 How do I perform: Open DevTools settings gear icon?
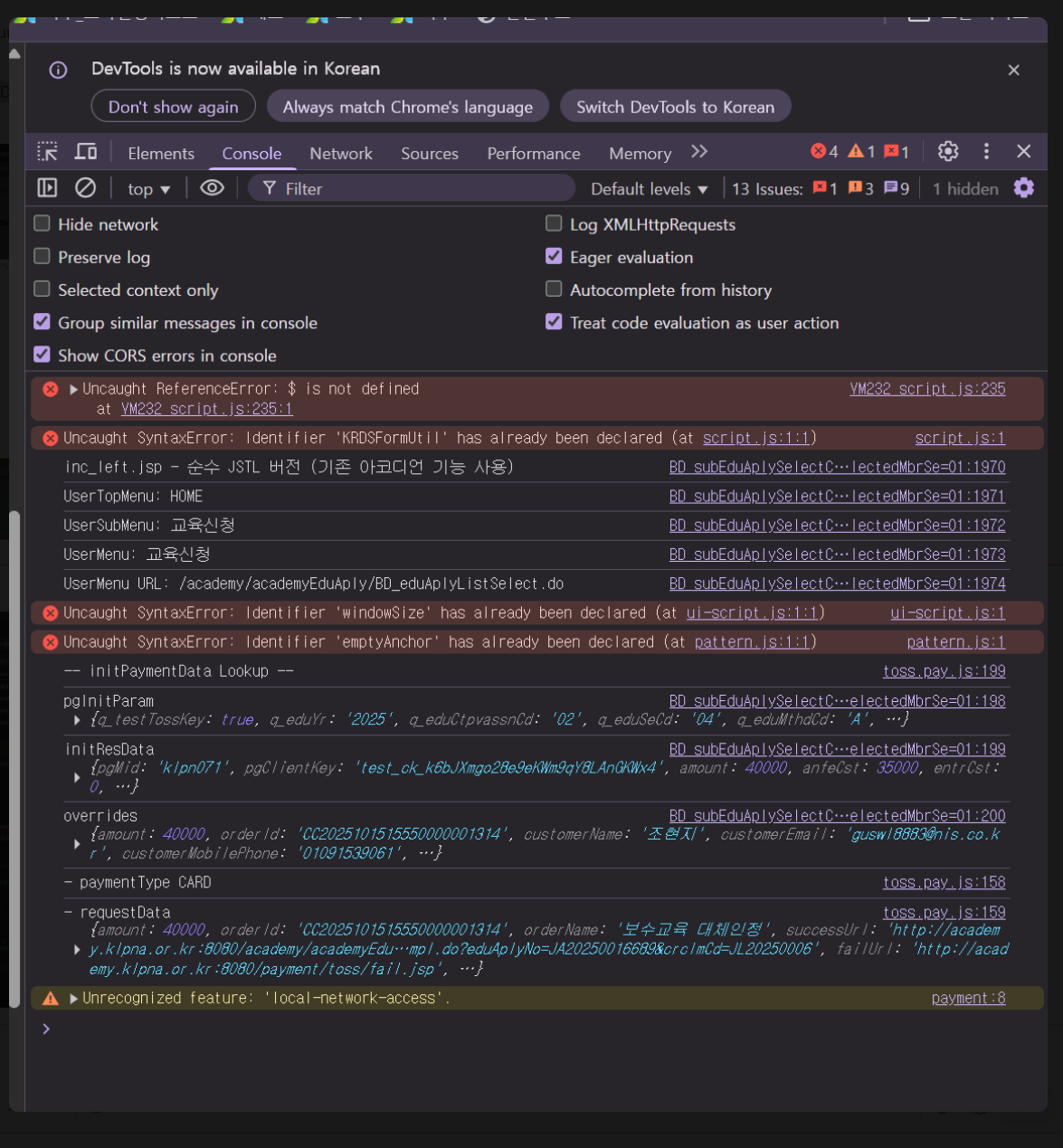pos(947,151)
